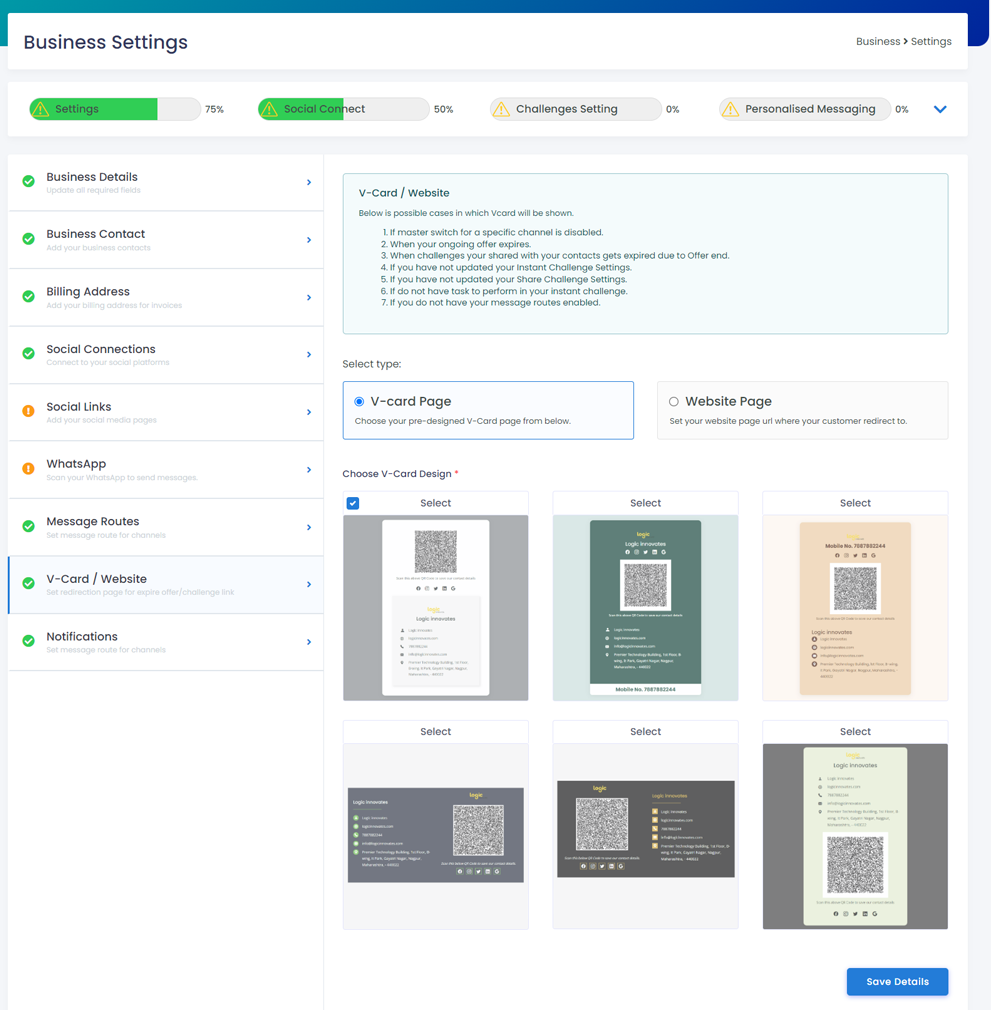Click the peach V-Card design thumbnail
The image size is (991, 1010).
pyautogui.click(x=855, y=607)
